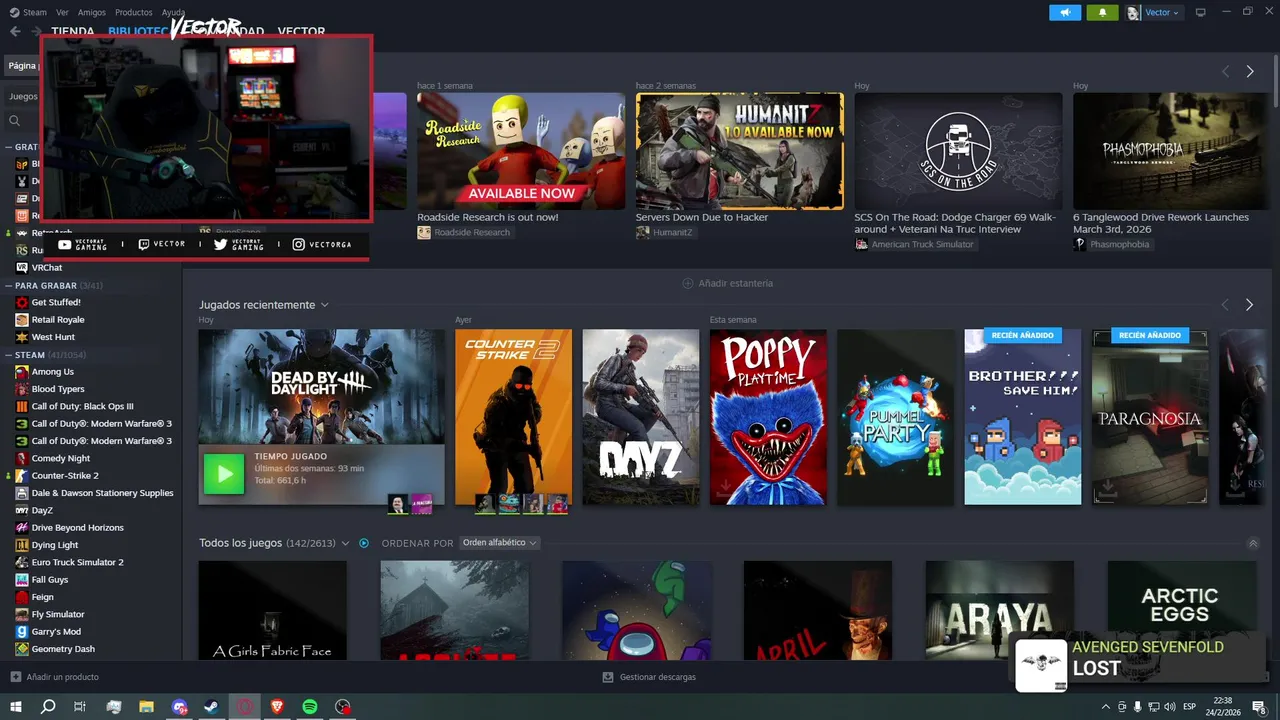Click the Windows Start button
Image resolution: width=1280 pixels, height=720 pixels.
pos(15,707)
